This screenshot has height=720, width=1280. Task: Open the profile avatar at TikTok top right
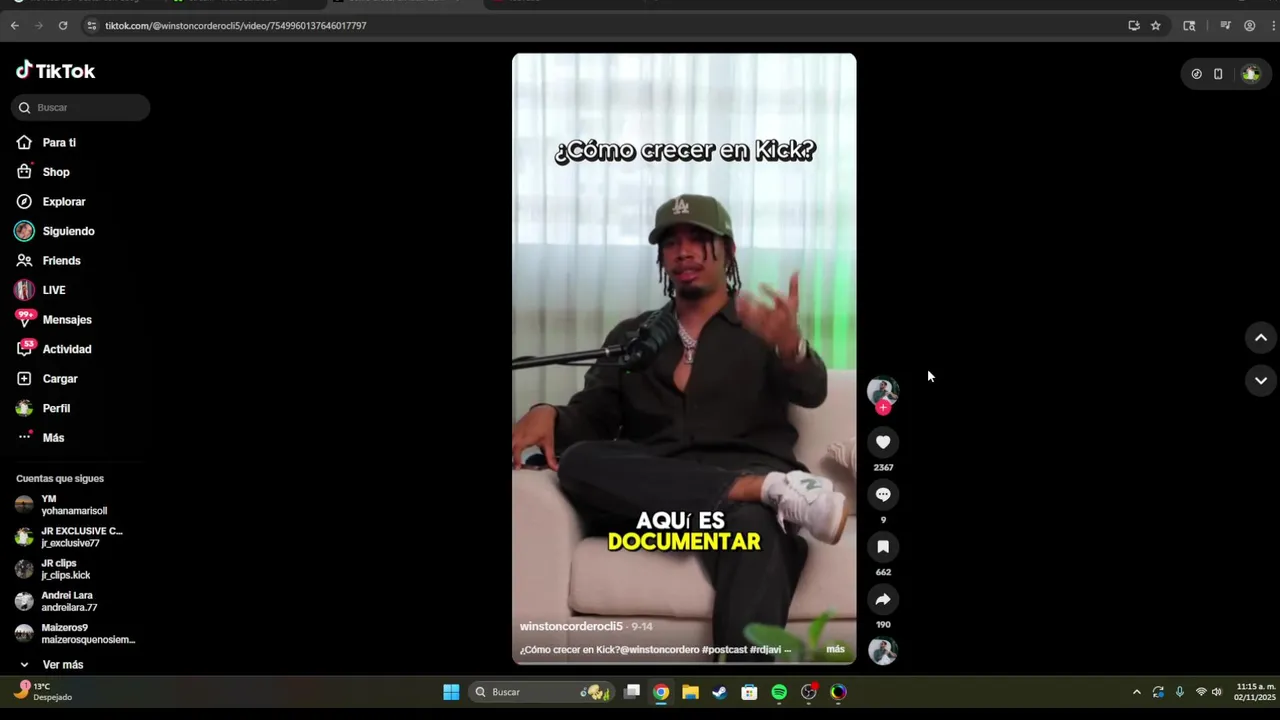coord(1251,74)
